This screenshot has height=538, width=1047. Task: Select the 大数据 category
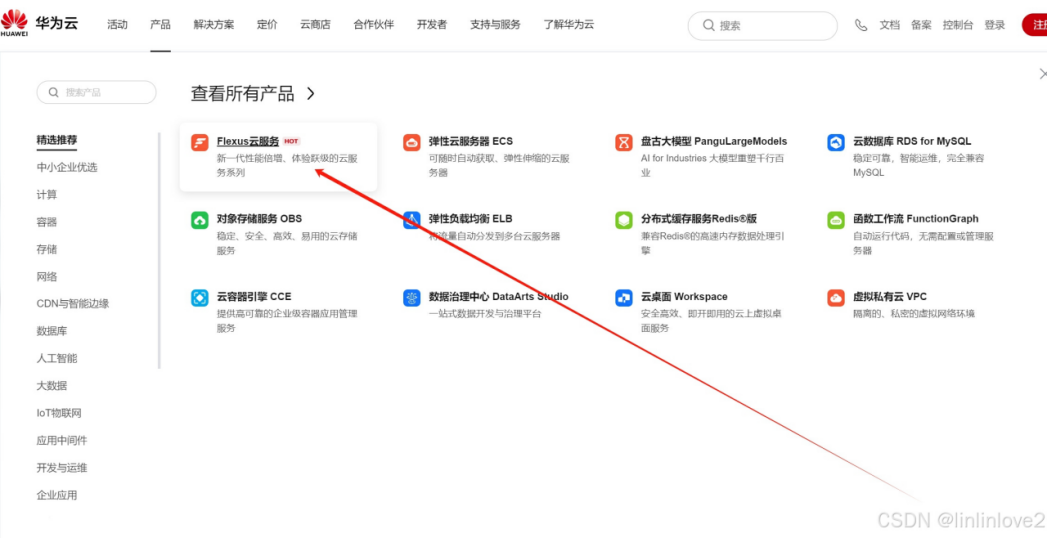point(52,386)
